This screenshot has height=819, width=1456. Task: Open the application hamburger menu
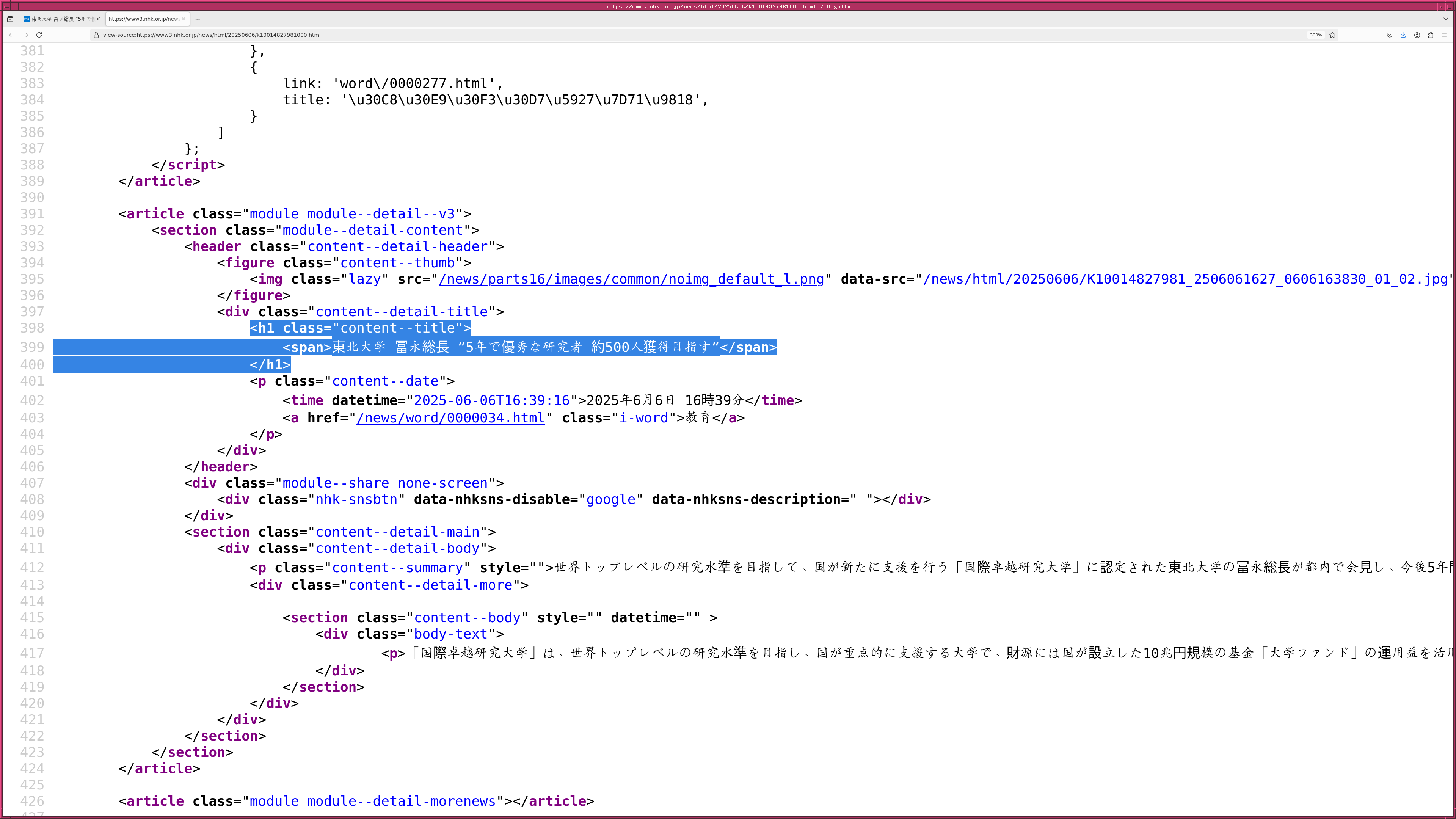[1444, 35]
